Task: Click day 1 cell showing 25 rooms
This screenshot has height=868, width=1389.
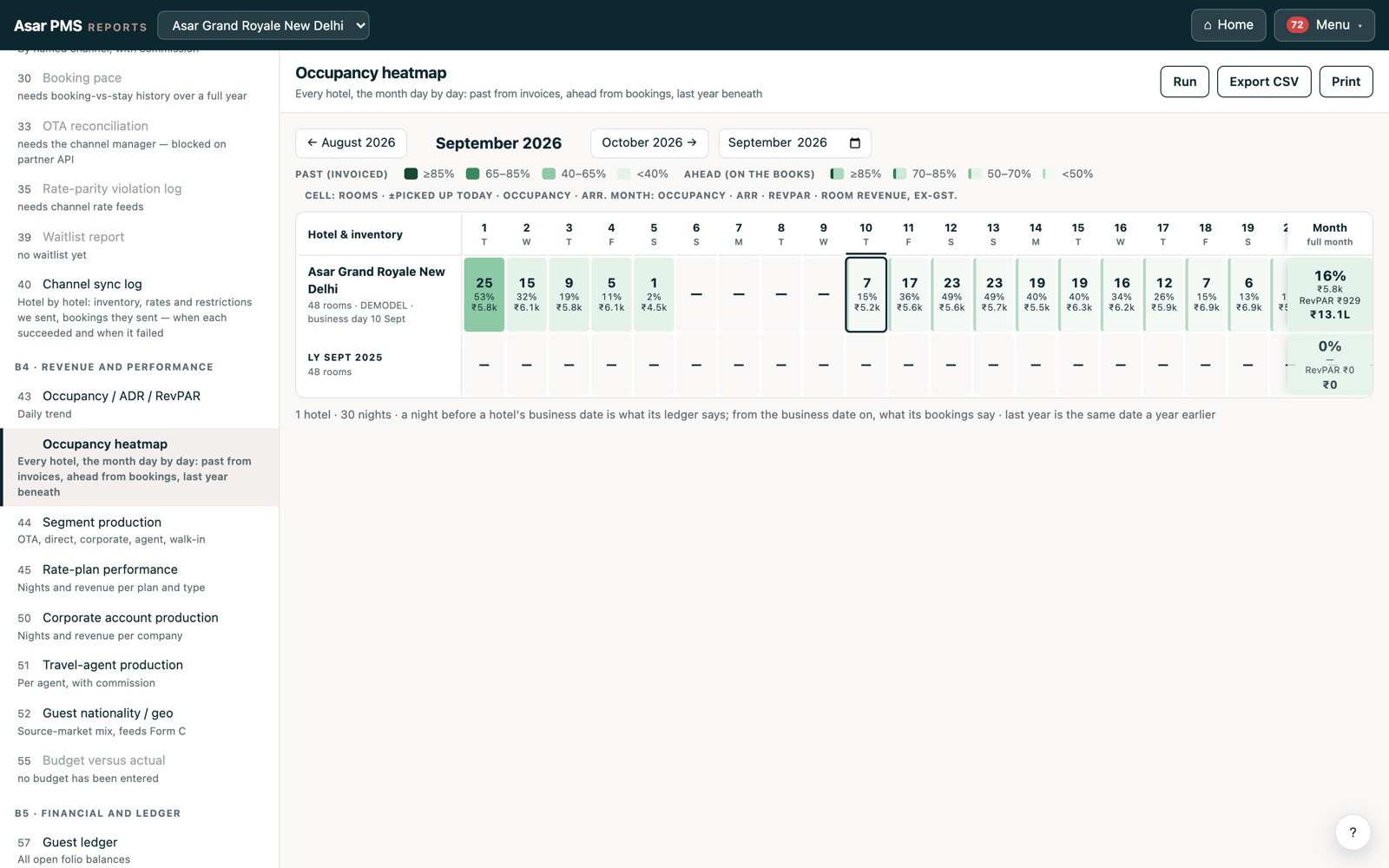Action: (x=484, y=294)
